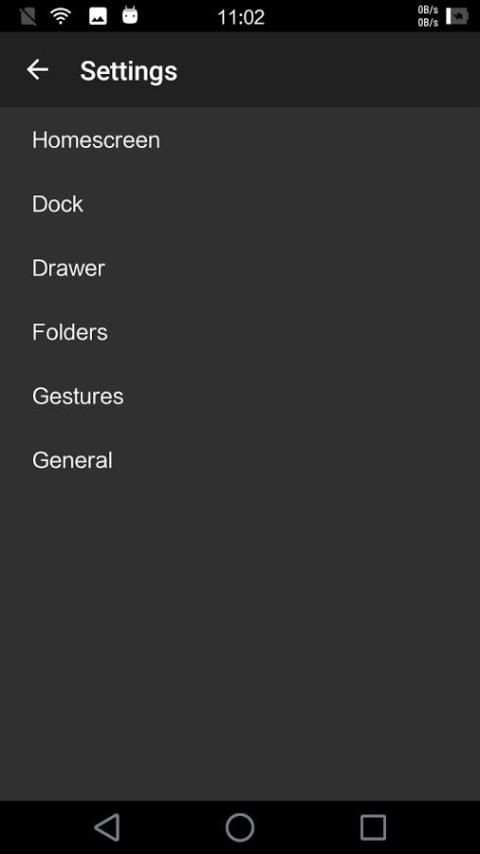Tap the Settings title text
480x854 pixels.
129,71
